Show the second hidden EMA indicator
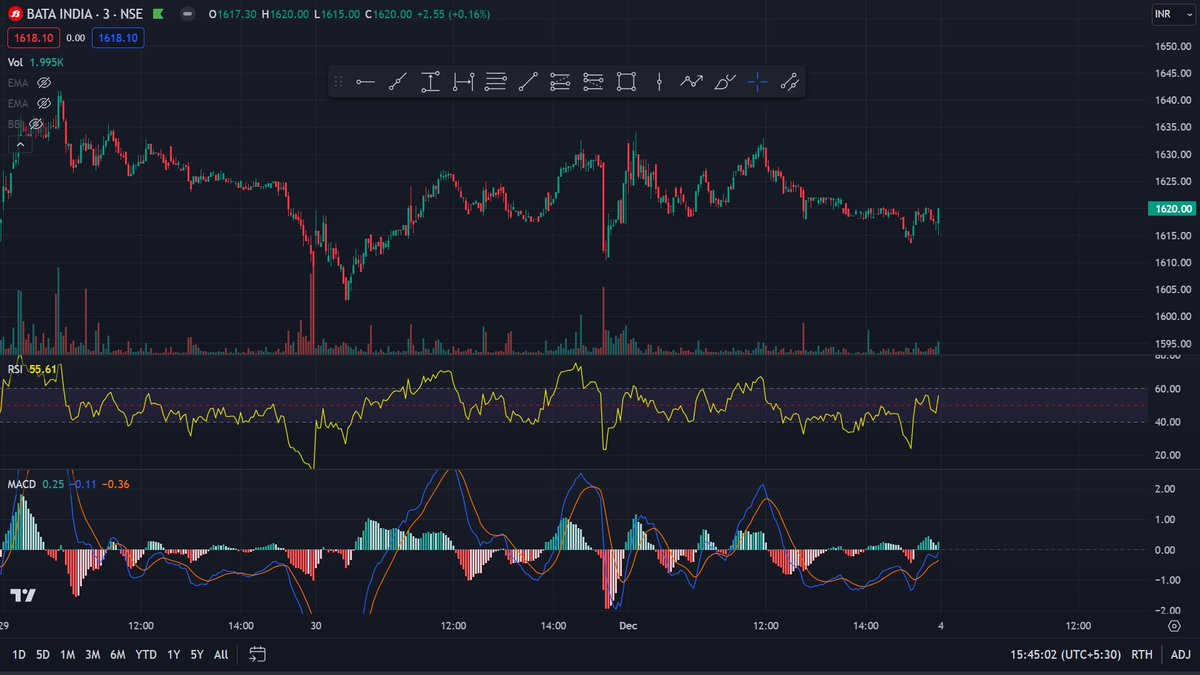 coord(44,103)
